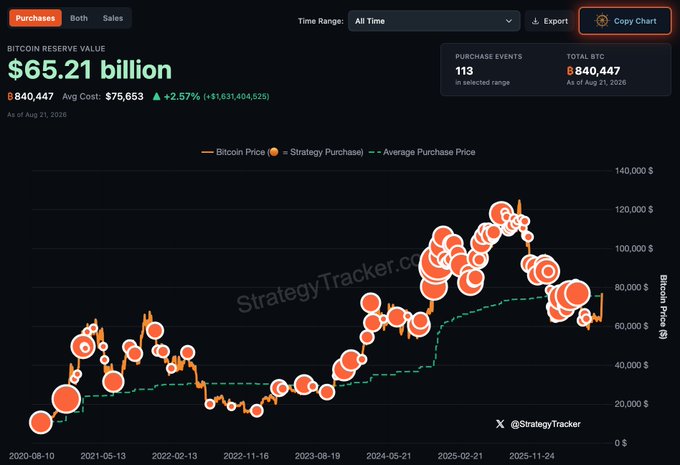Click the green dashed legend line swatch
Viewport: 680px width, 465px height.
tap(375, 152)
